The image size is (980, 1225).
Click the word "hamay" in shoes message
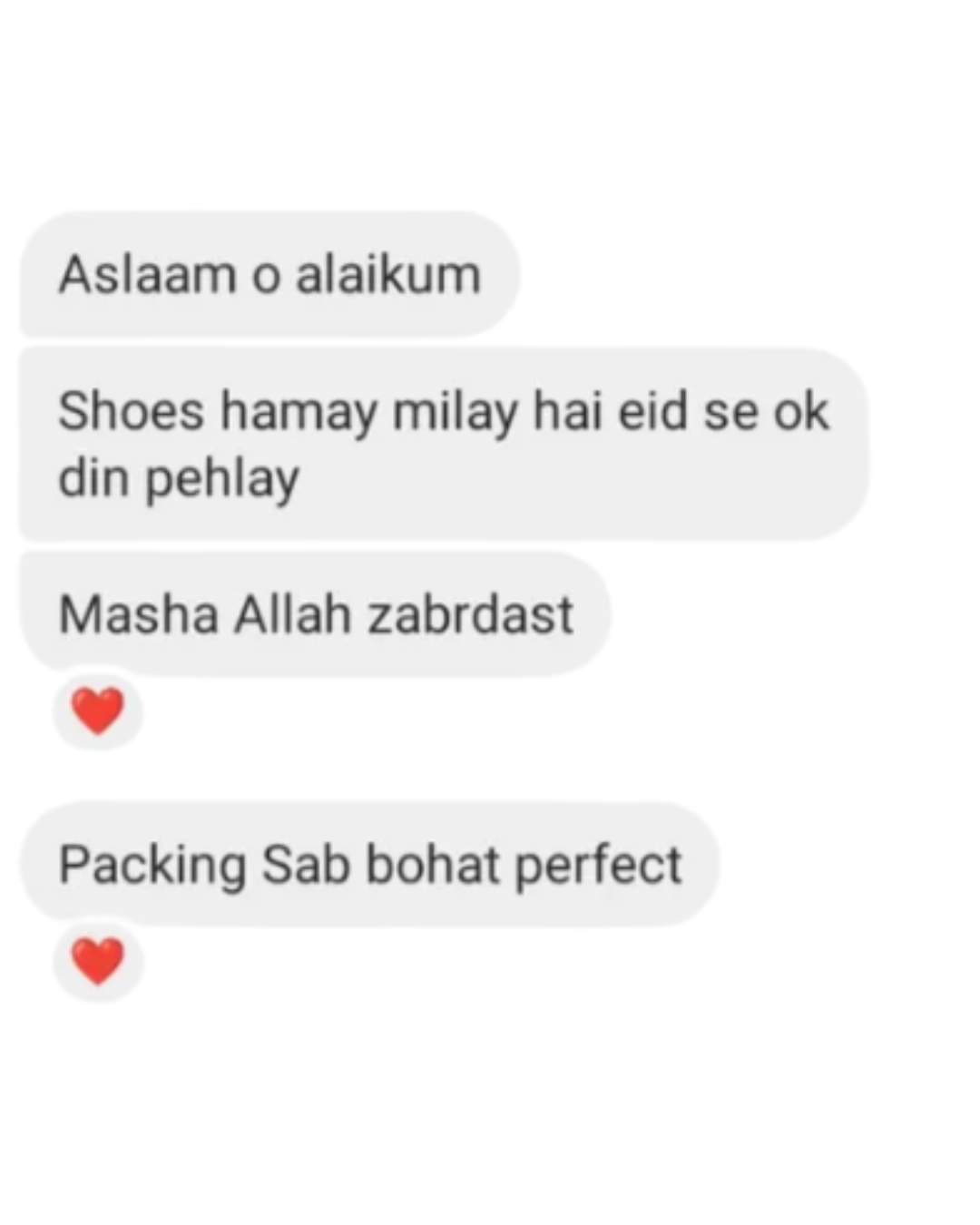[299, 414]
